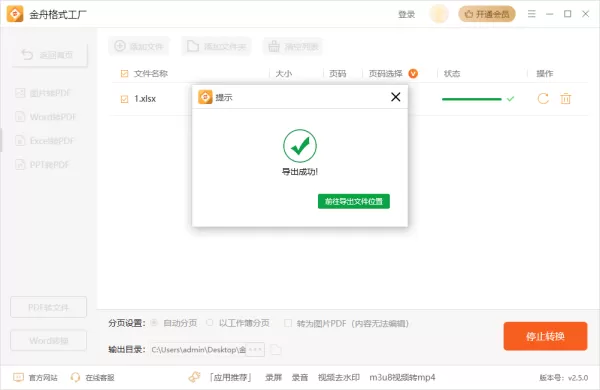Image resolution: width=600 pixels, height=390 pixels.
Task: Open 在线客服 support link
Action: click(100, 378)
